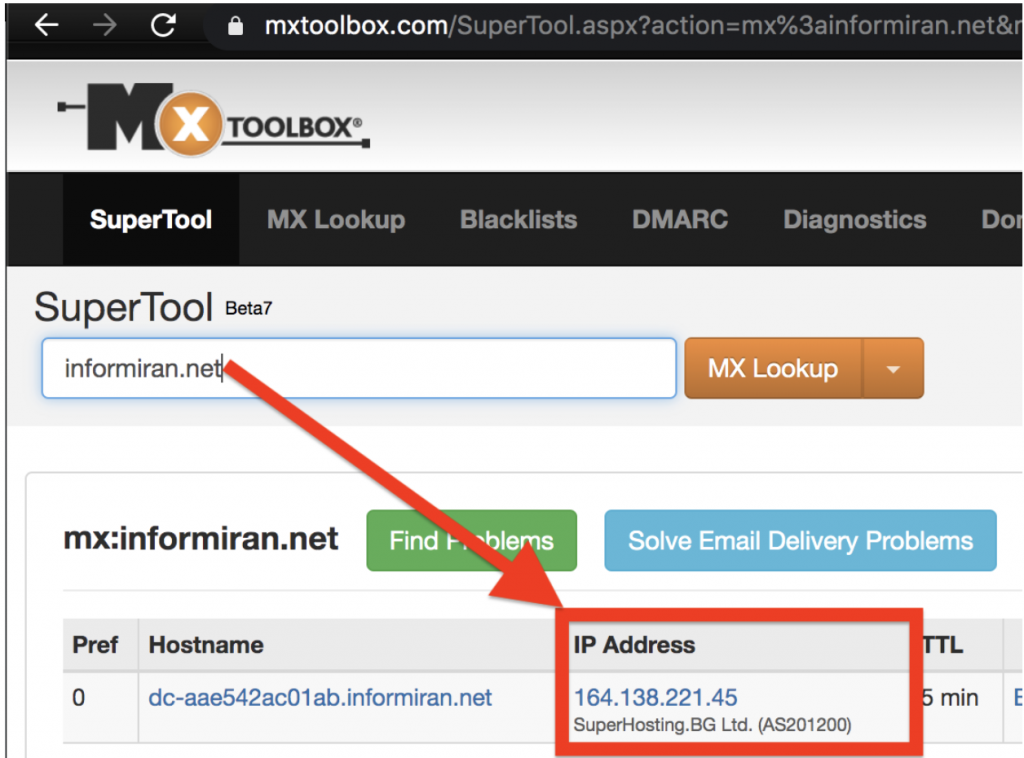Select the Diagnostics tab

pos(854,220)
